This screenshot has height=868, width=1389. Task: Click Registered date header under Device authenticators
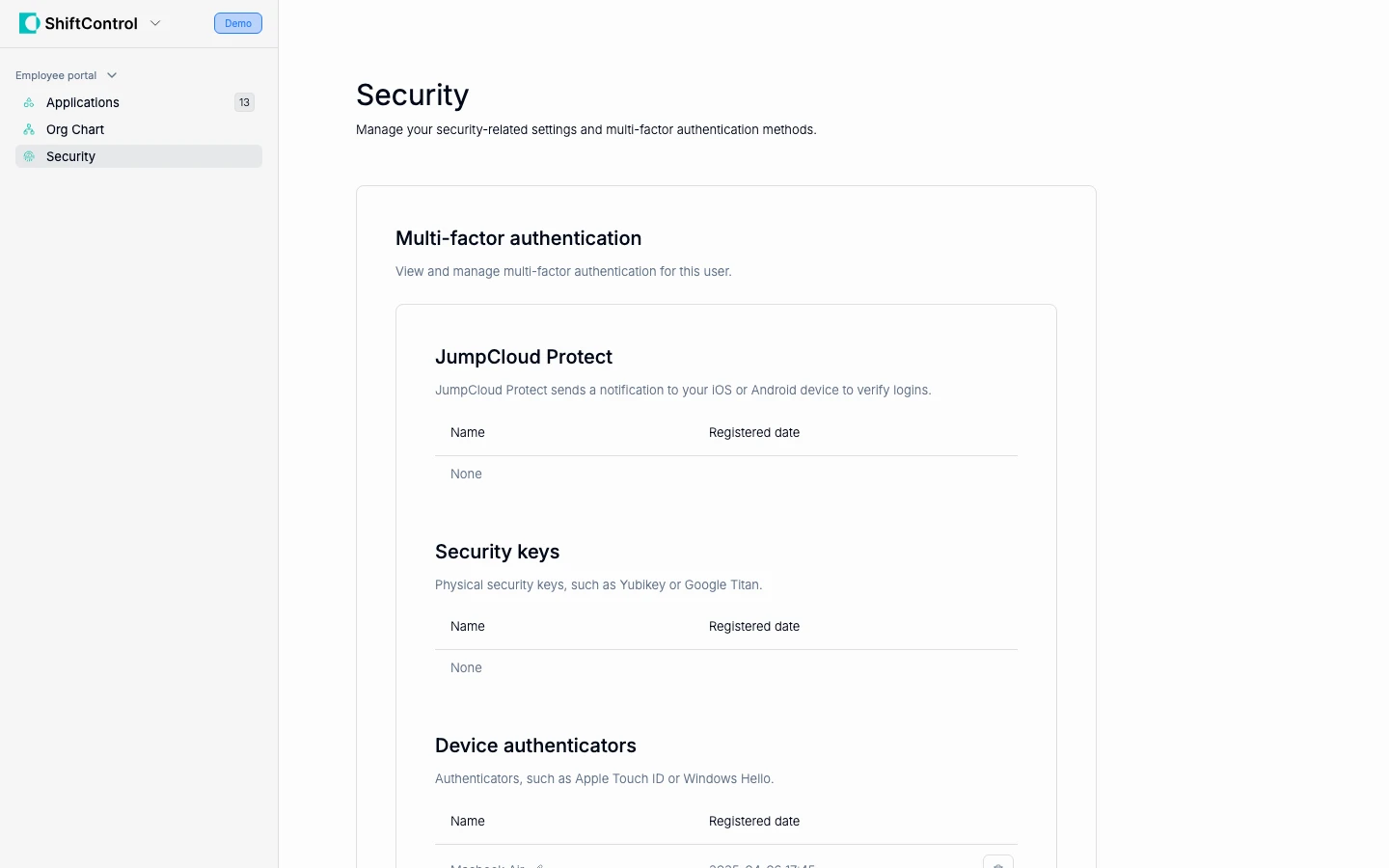coord(754,821)
